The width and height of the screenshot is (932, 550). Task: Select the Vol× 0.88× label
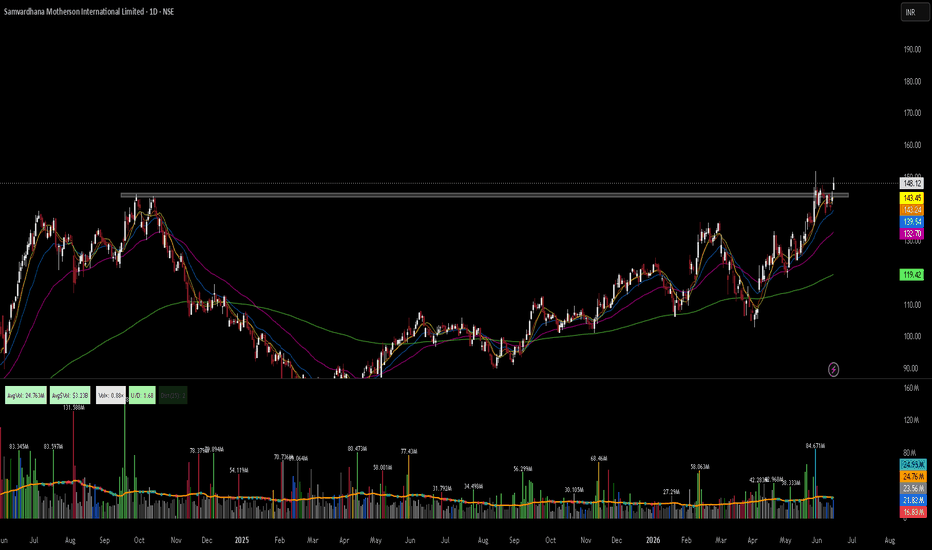coord(111,395)
